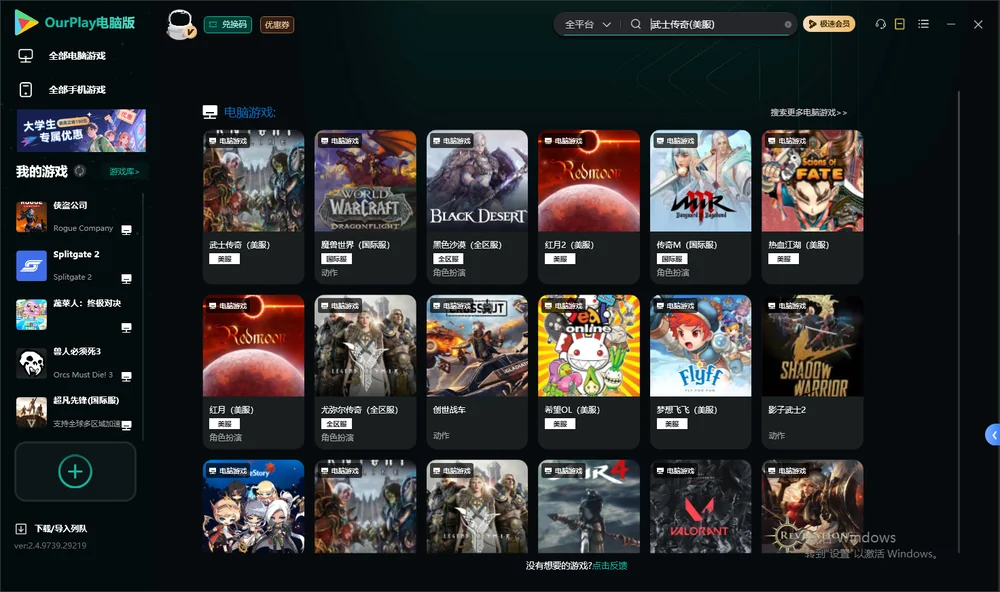1000x592 pixels.
Task: Open the 武士传奇 (美服) game card titled in the first row
Action: (254, 207)
